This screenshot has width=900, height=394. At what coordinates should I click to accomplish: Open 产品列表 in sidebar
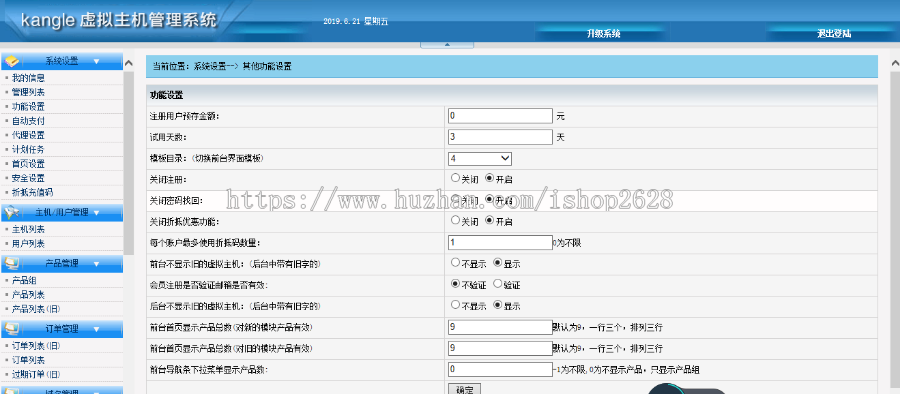tap(28, 295)
